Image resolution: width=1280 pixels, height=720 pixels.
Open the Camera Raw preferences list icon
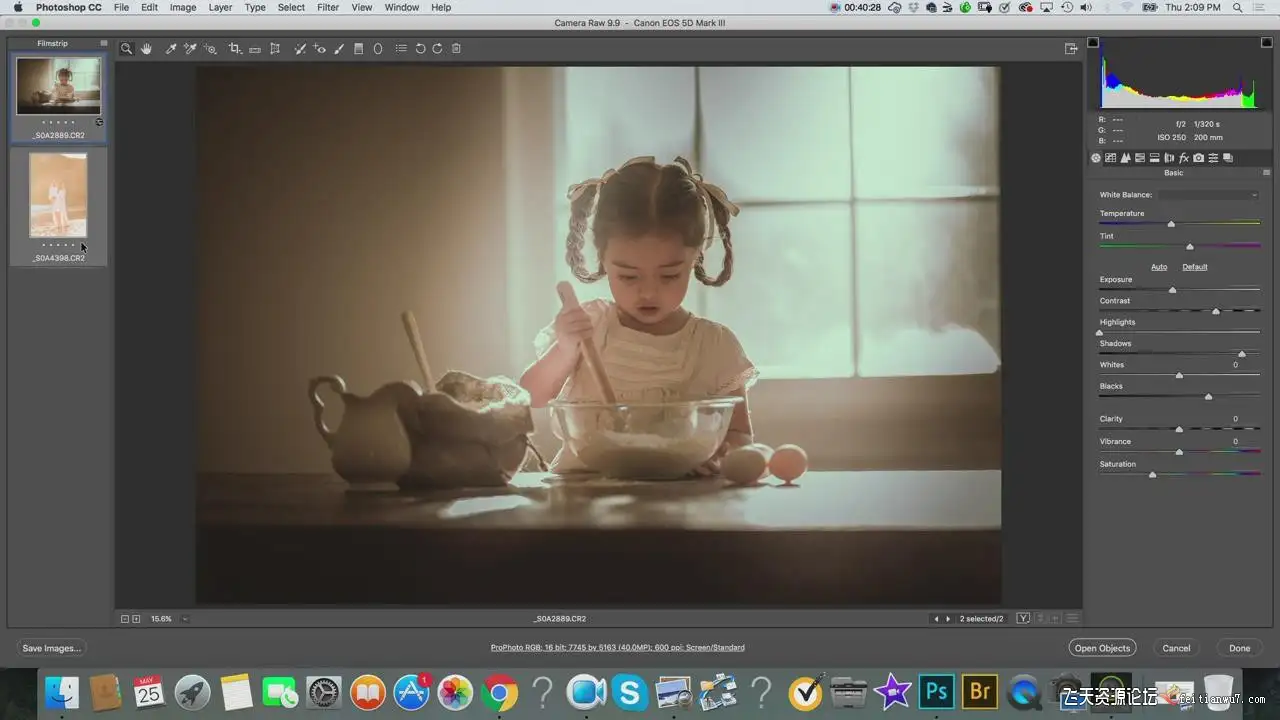pyautogui.click(x=401, y=48)
